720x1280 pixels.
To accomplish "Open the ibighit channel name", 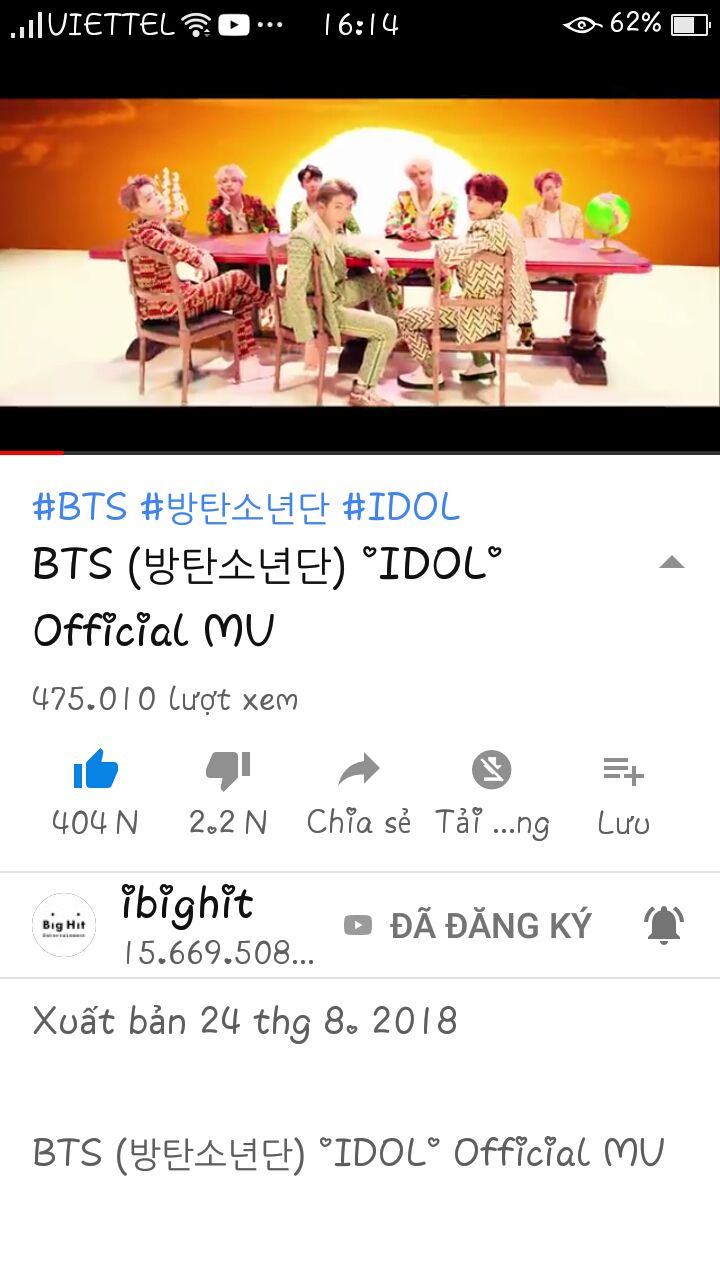I will [x=187, y=904].
